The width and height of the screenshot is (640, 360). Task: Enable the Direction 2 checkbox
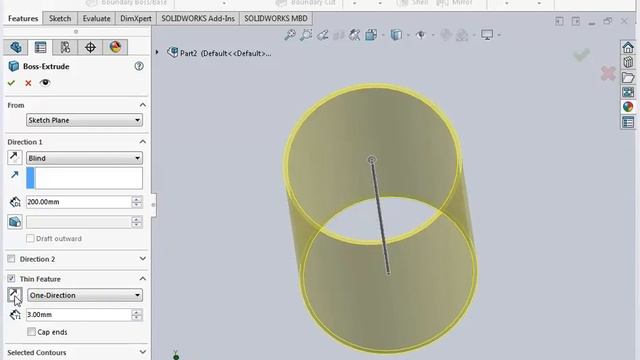11,259
